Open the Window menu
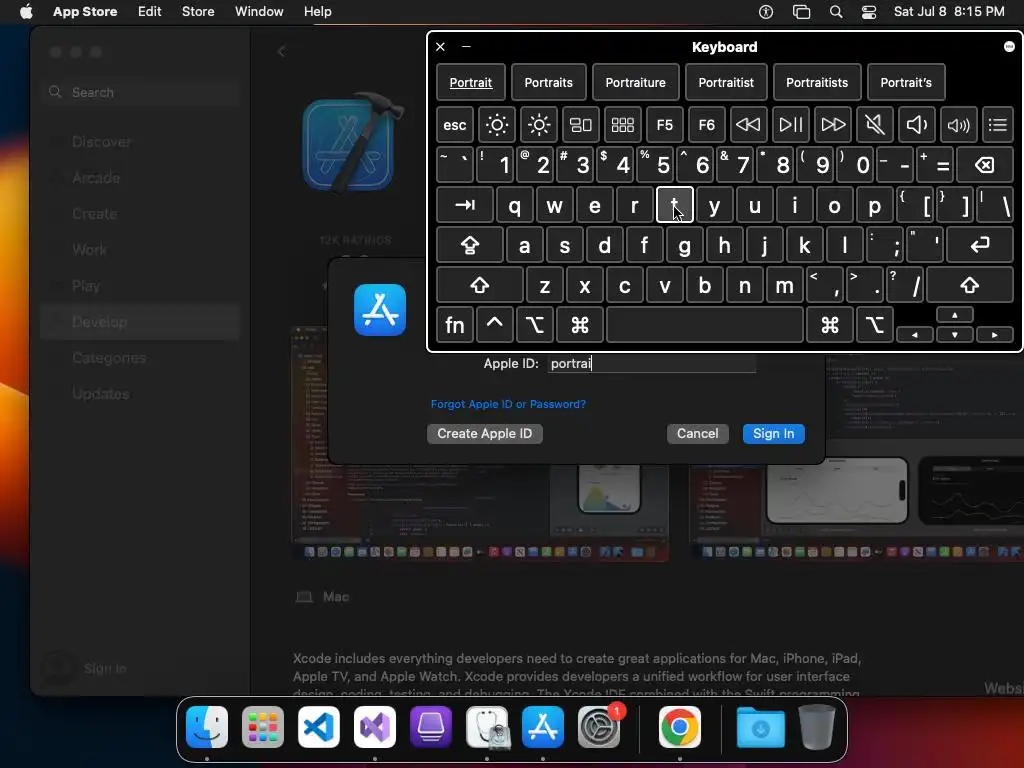The width and height of the screenshot is (1024, 768). pos(259,12)
